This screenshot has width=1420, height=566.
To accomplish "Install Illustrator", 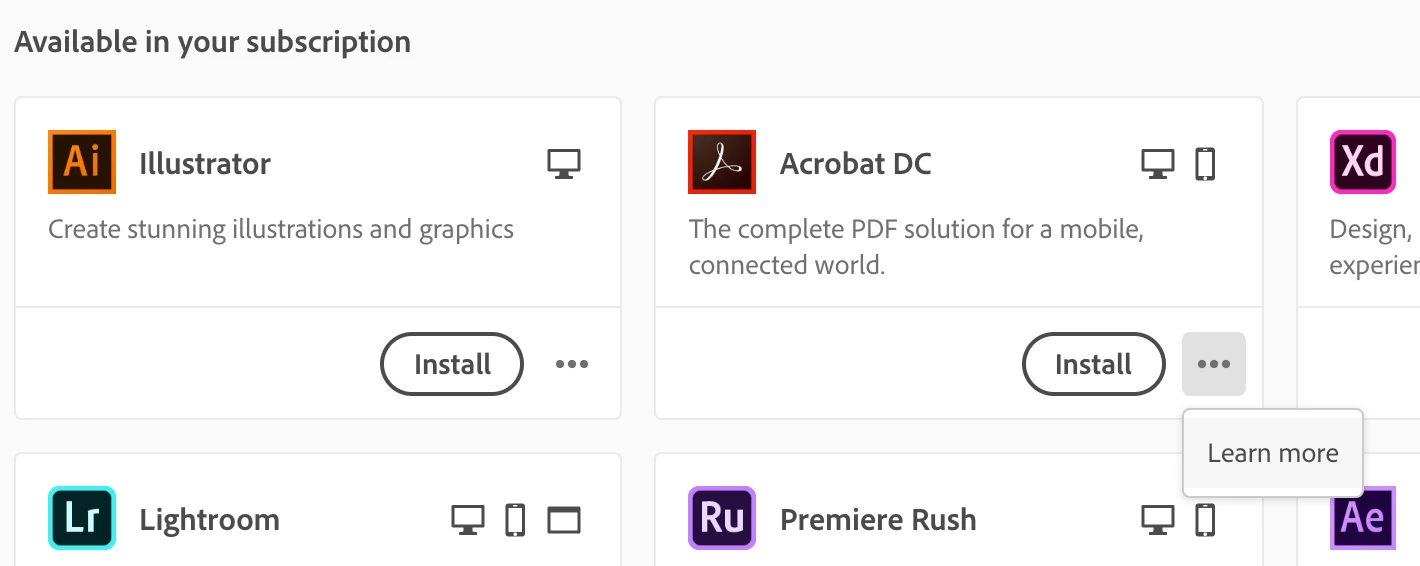I will pyautogui.click(x=452, y=364).
